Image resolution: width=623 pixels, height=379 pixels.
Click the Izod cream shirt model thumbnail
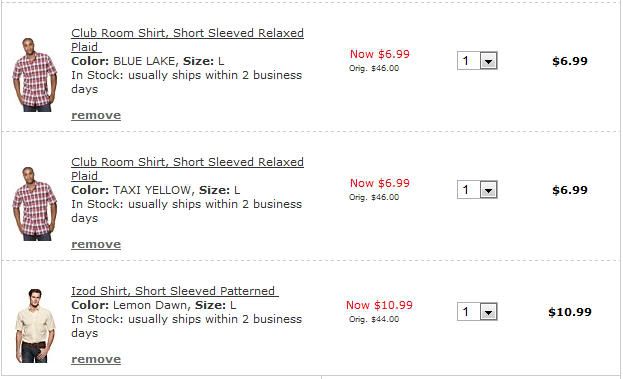point(35,326)
